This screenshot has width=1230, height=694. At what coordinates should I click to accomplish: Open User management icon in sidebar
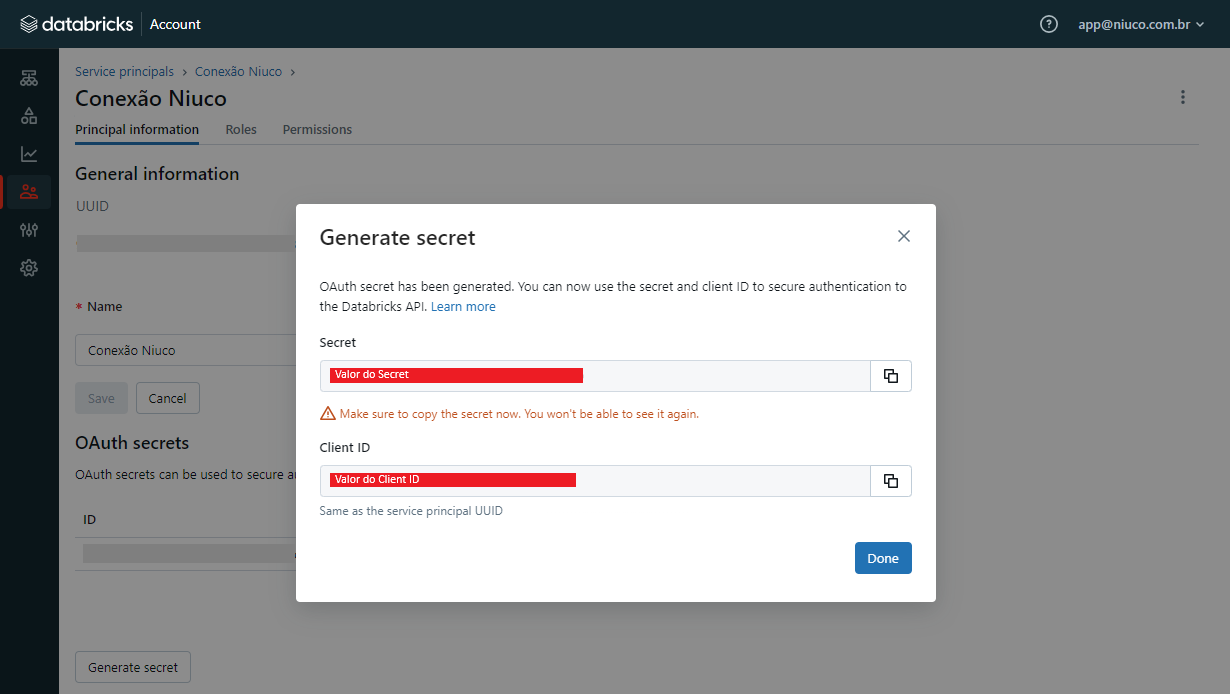29,192
